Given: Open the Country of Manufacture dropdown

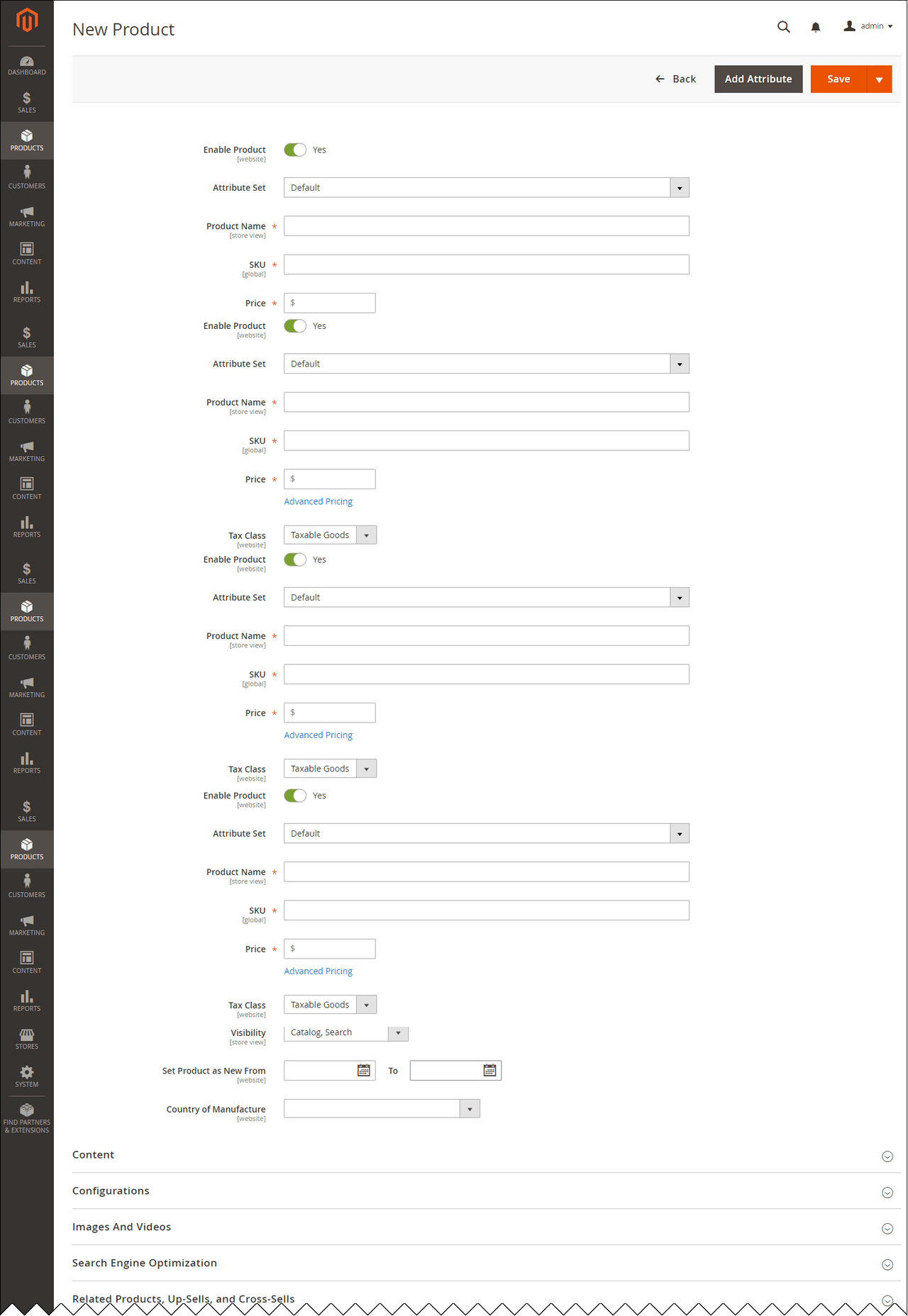Looking at the screenshot, I should pyautogui.click(x=382, y=1108).
